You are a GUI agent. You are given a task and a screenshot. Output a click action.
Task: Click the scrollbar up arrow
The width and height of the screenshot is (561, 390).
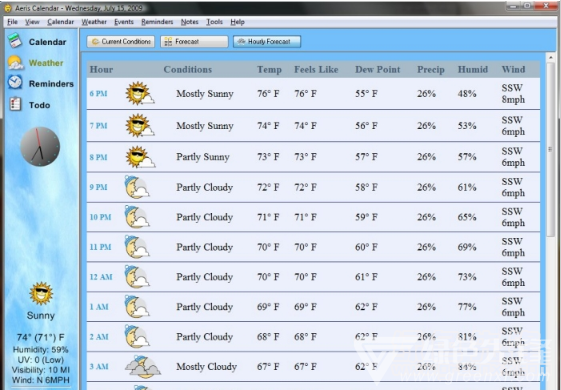(550, 57)
